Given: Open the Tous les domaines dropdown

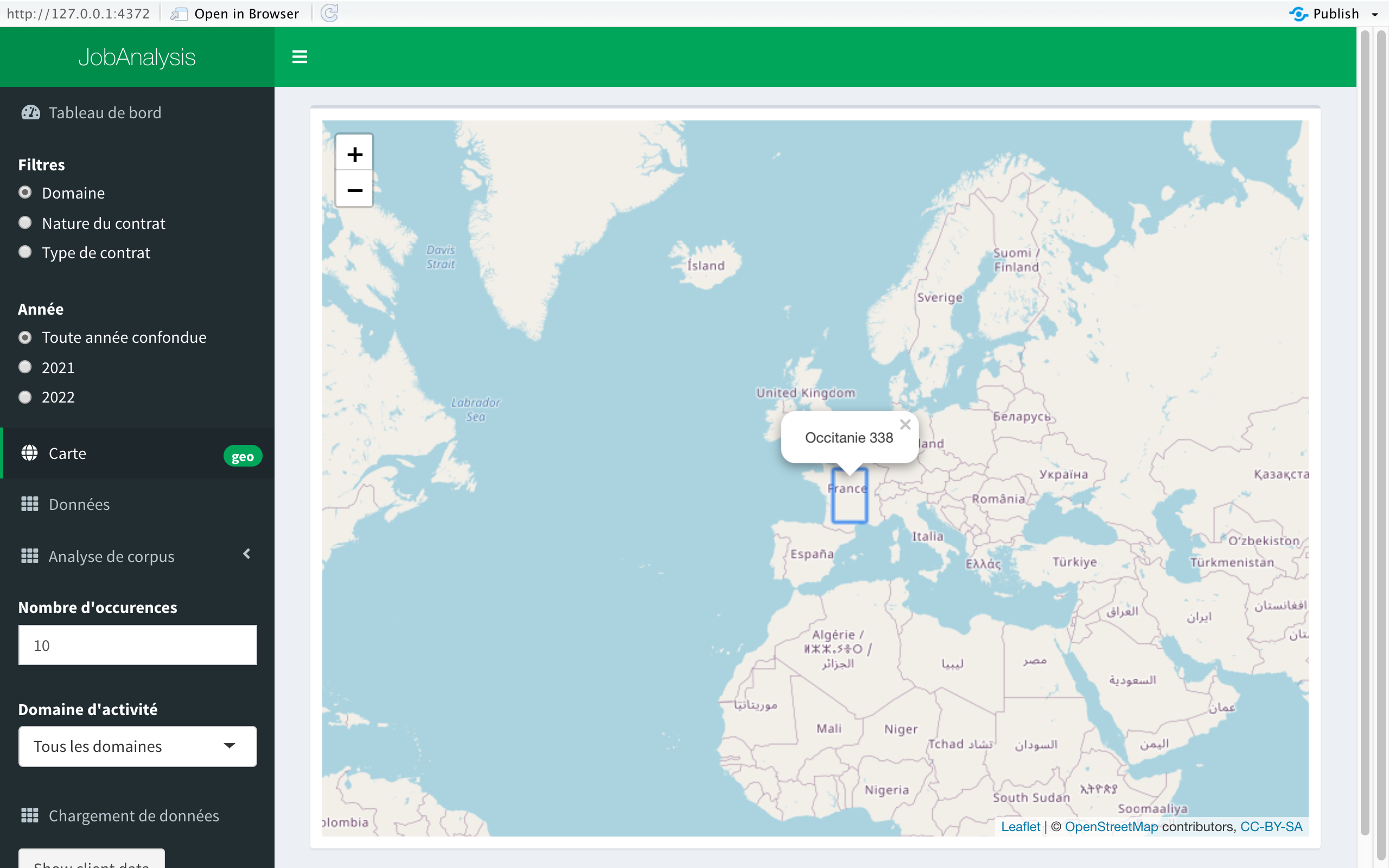Looking at the screenshot, I should (137, 746).
